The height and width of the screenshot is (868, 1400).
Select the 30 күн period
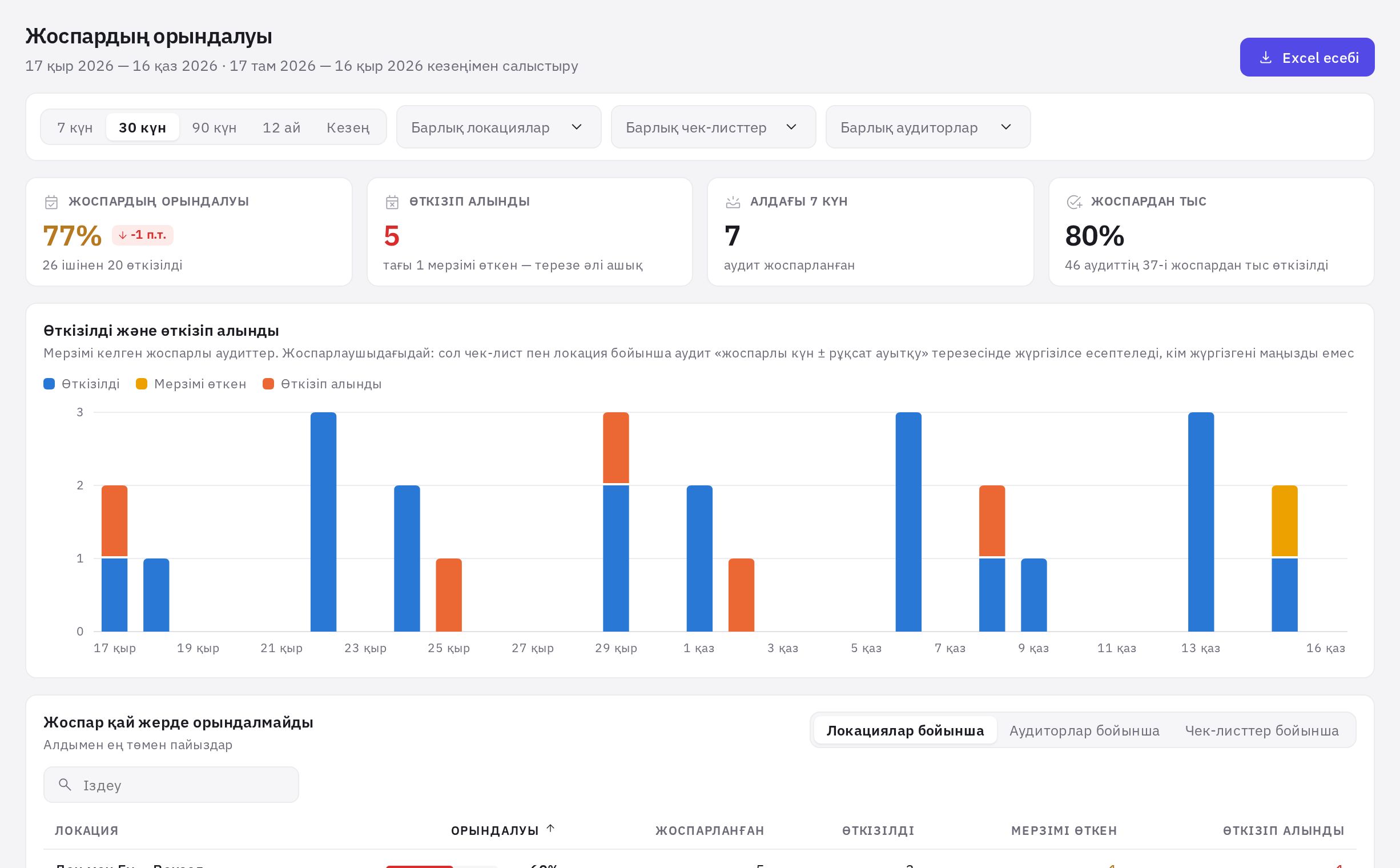pyautogui.click(x=142, y=127)
